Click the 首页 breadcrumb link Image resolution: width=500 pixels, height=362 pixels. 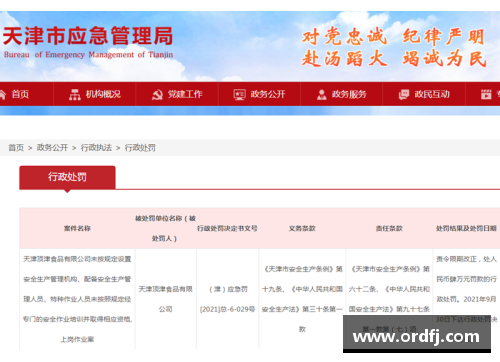pyautogui.click(x=16, y=148)
